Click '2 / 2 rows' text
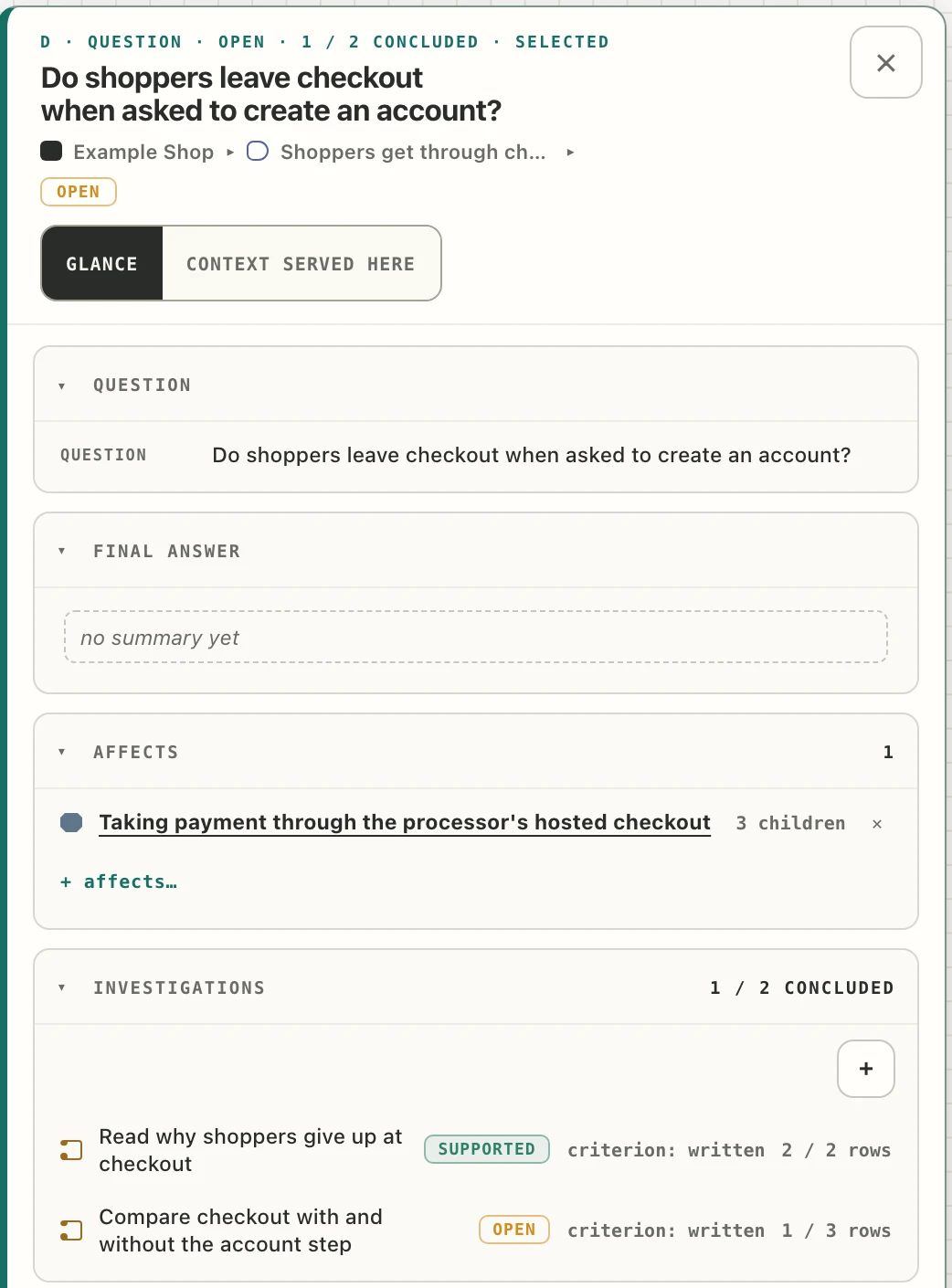 (x=836, y=1150)
